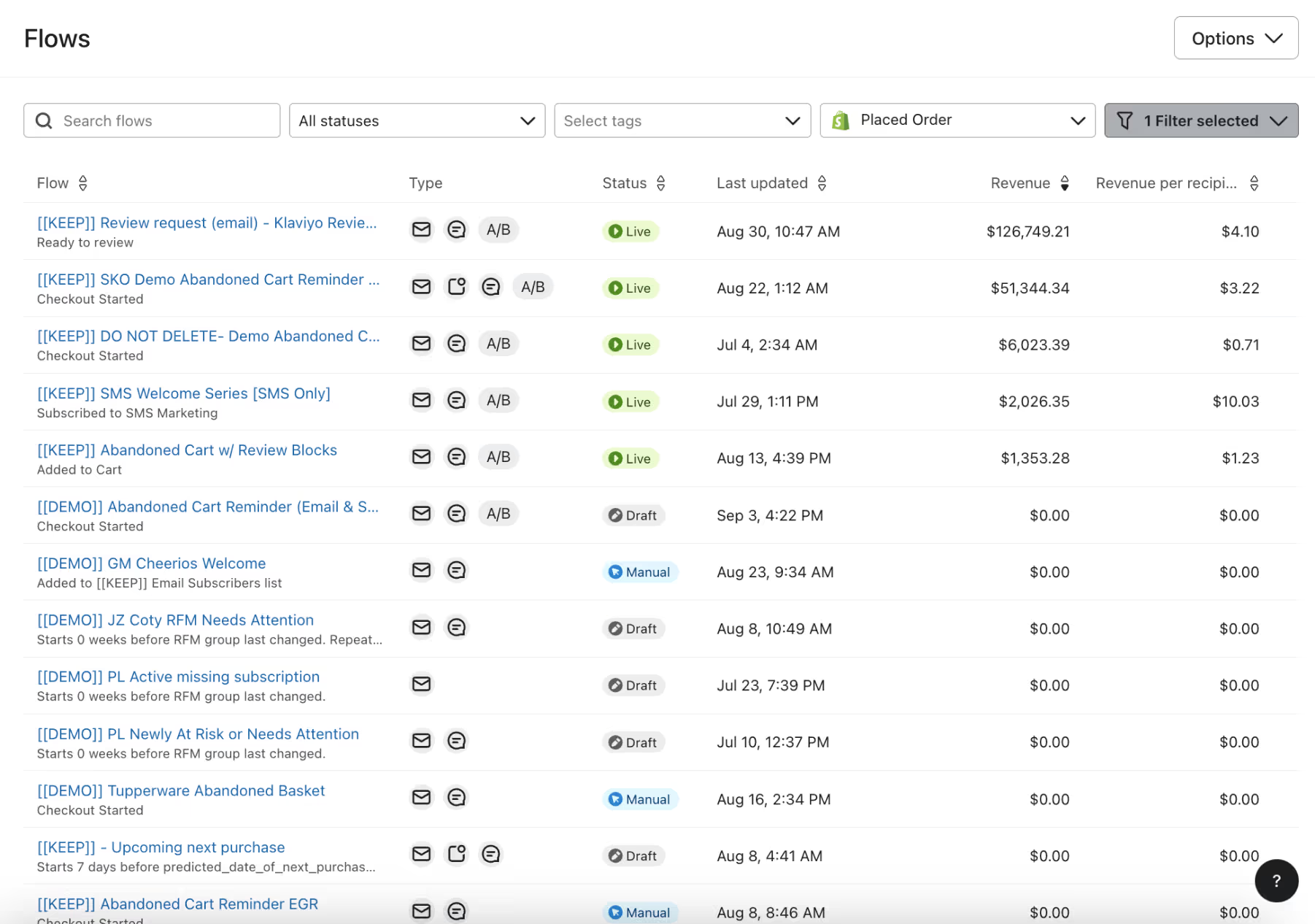Open SMS Welcome Series [SMS Only] flow
This screenshot has height=924, width=1315.
(184, 393)
